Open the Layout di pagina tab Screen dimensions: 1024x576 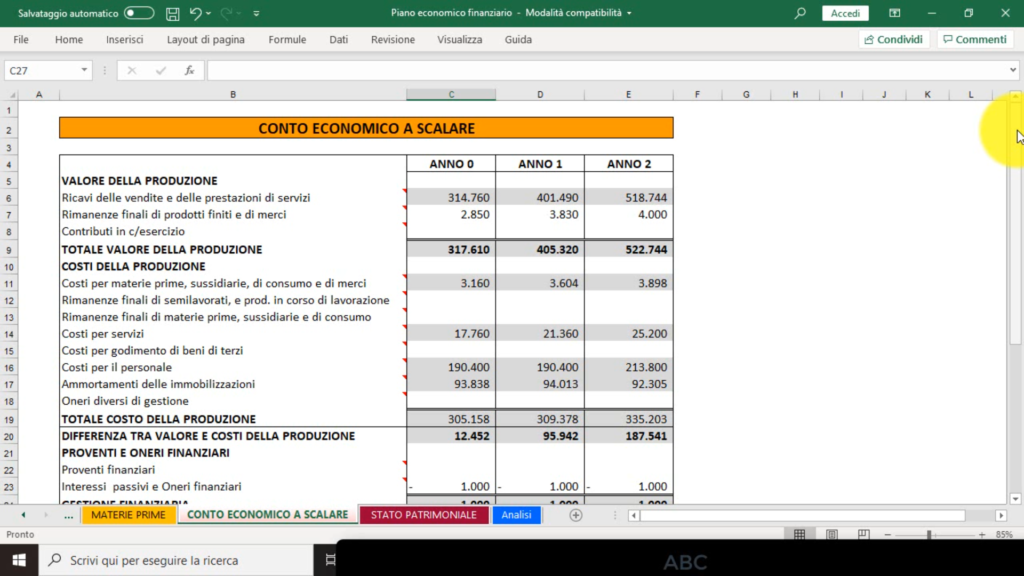coord(206,39)
